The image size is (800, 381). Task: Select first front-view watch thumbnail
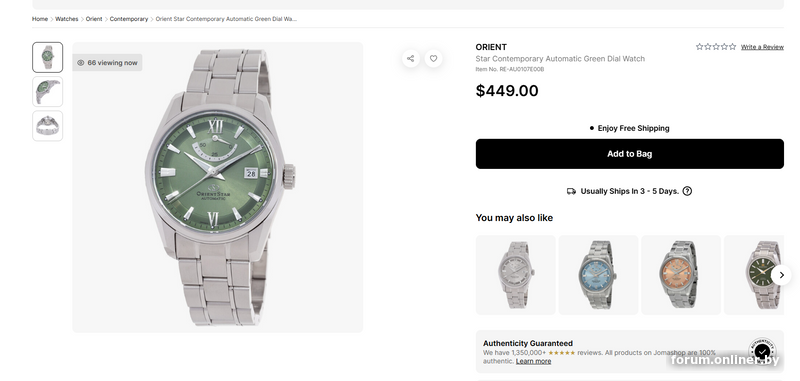pyautogui.click(x=47, y=57)
